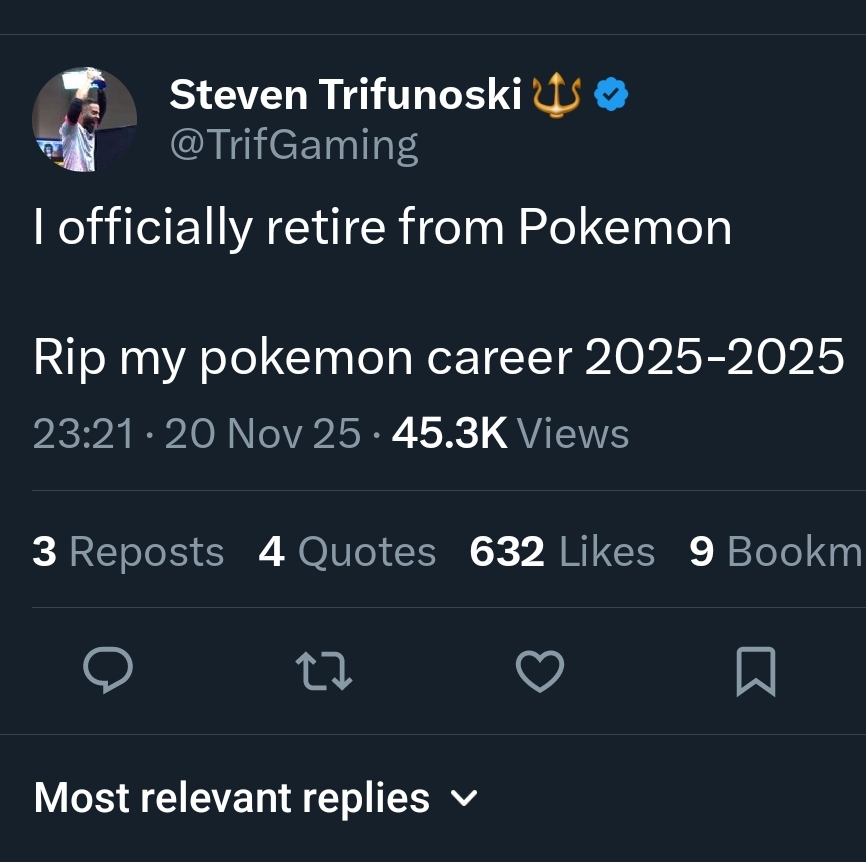The width and height of the screenshot is (866, 862).
Task: Click the trident emoji beside the name
Action: pyautogui.click(x=558, y=95)
